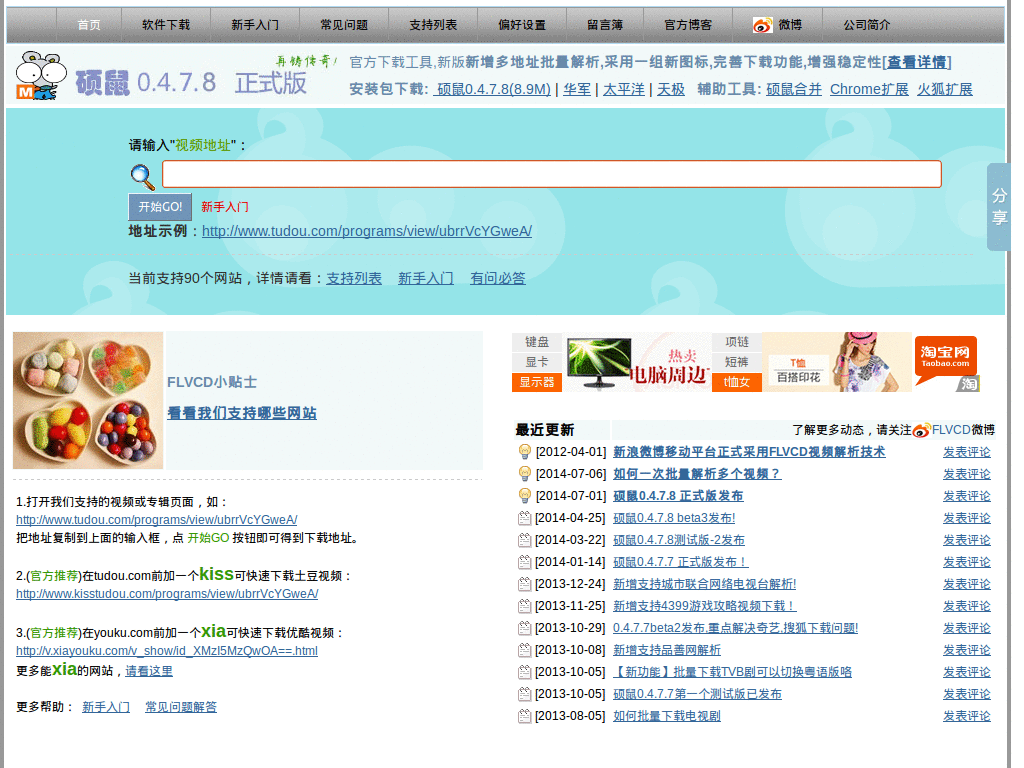Select the t恤女 tab in ad banner

click(x=737, y=382)
